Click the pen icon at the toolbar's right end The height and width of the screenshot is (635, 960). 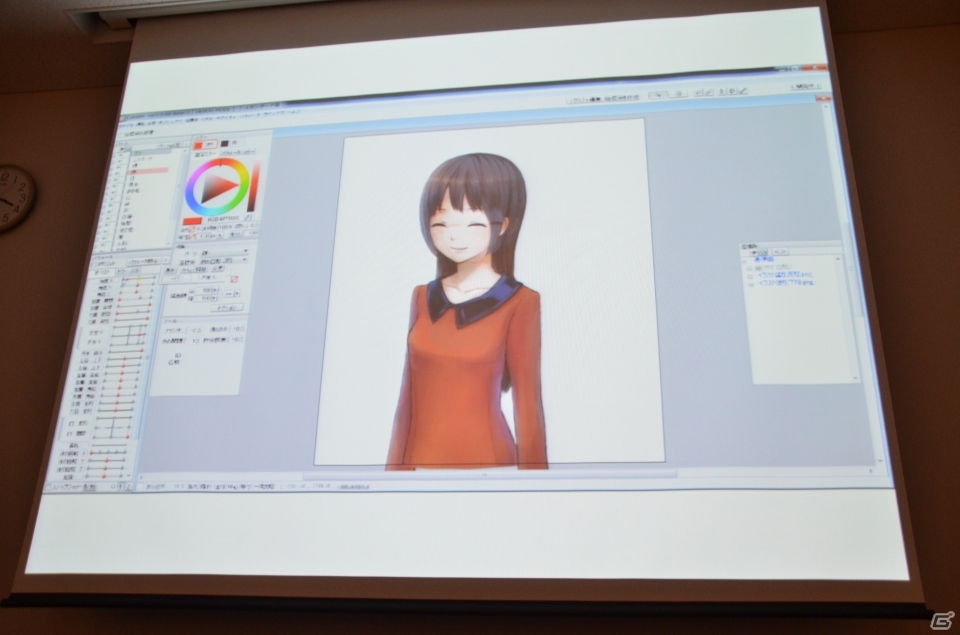point(743,91)
